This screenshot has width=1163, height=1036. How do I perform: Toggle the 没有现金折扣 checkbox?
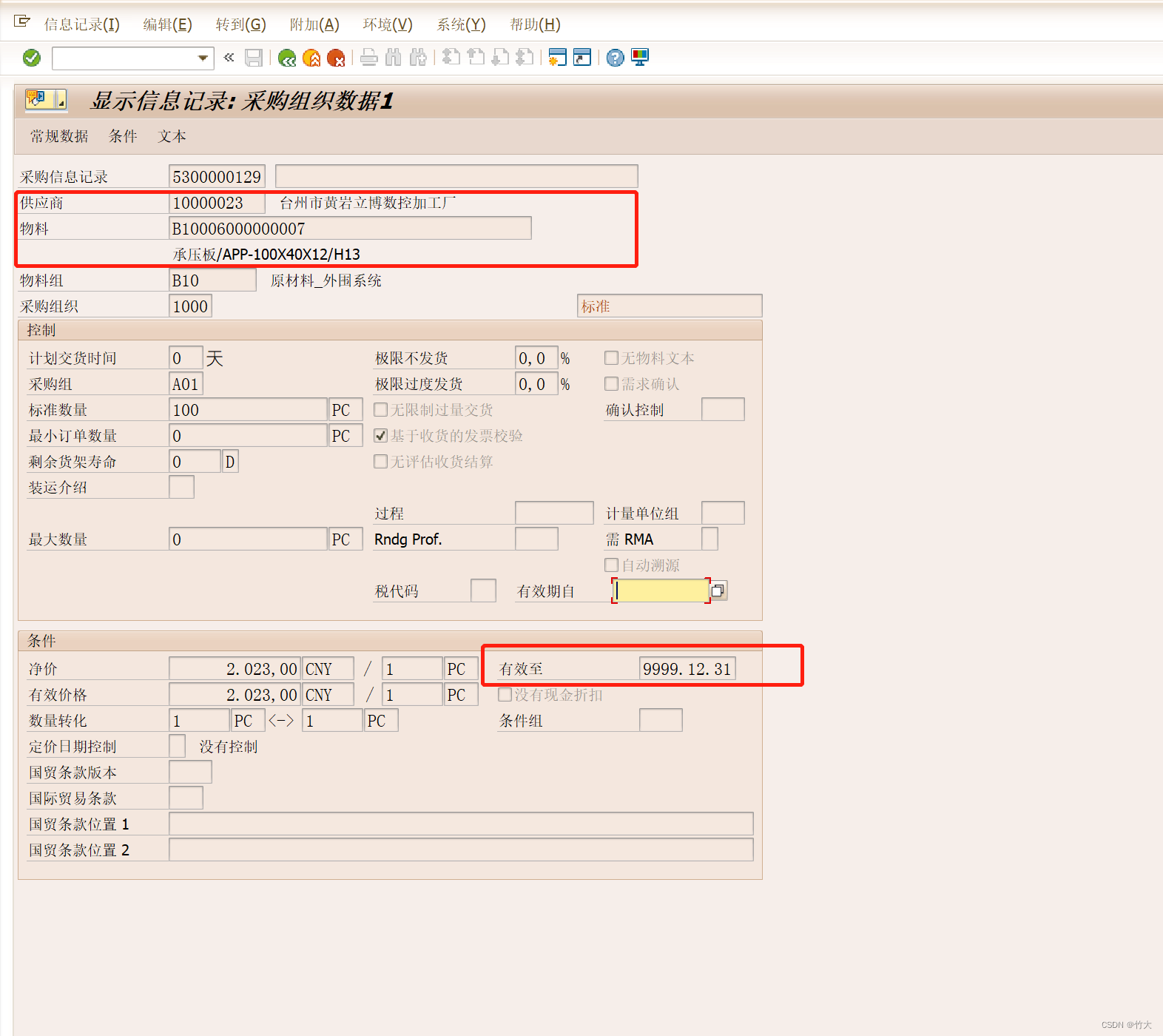coord(505,695)
